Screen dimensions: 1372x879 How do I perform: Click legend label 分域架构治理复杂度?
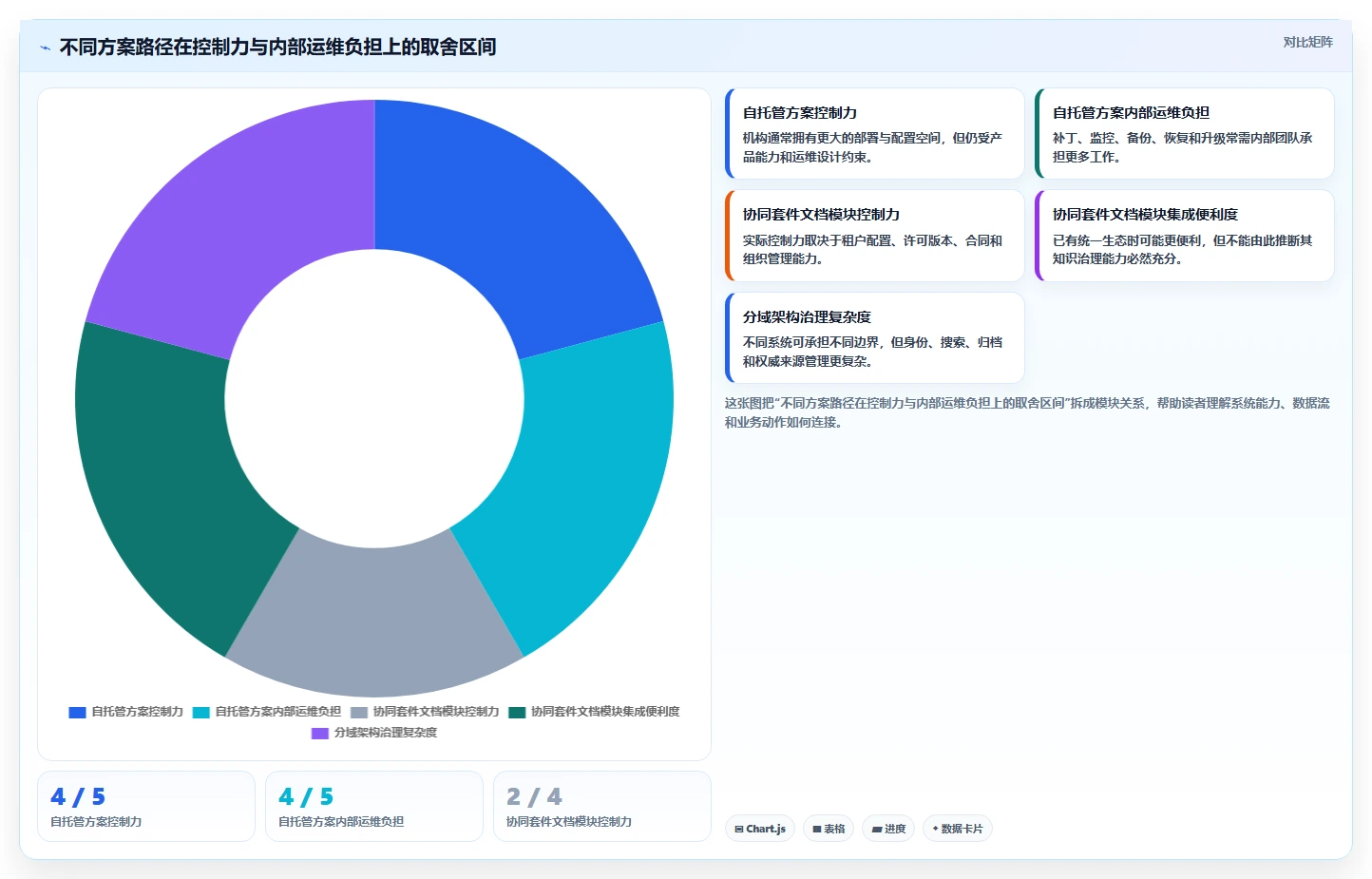click(386, 733)
